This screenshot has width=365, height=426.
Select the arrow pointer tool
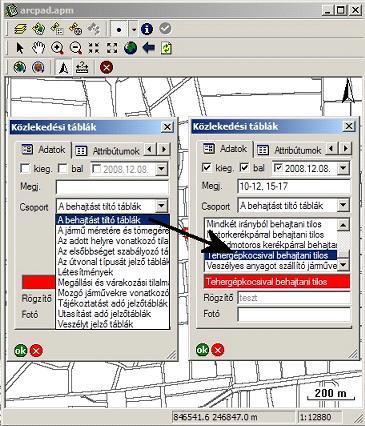coord(20,48)
